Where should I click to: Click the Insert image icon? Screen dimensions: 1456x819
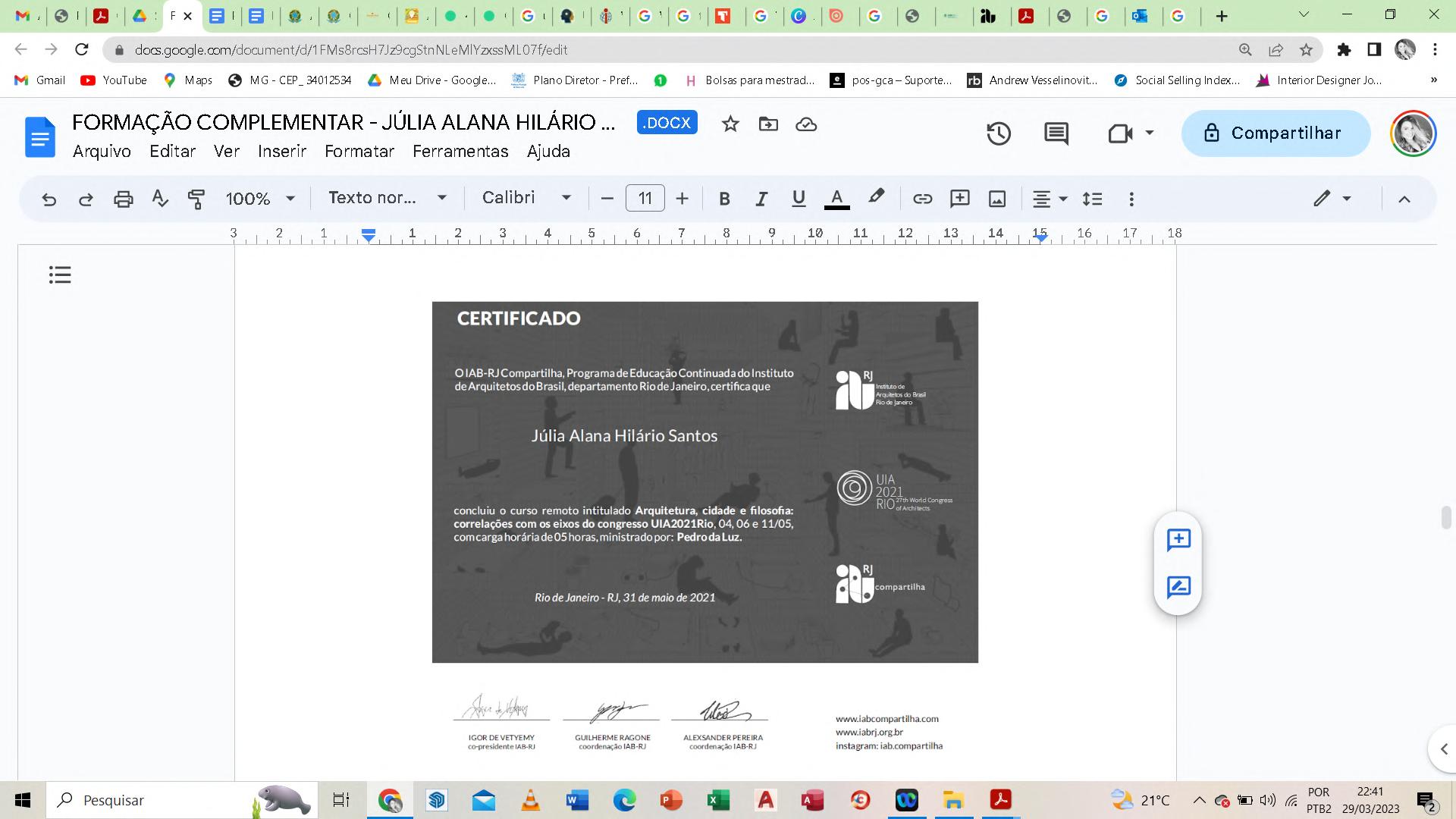point(997,199)
